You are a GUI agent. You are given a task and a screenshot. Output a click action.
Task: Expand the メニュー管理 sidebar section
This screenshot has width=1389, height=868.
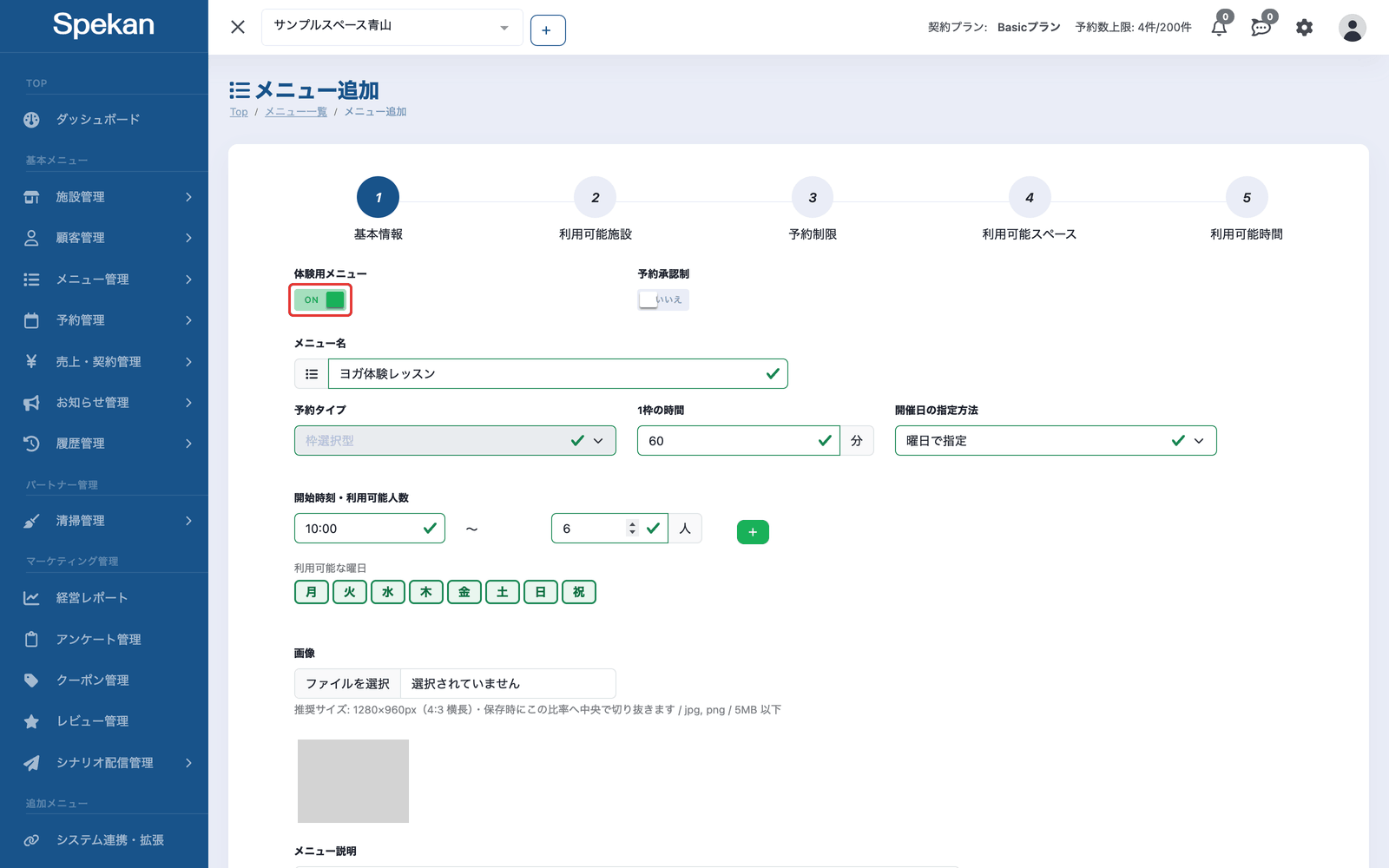coord(104,279)
